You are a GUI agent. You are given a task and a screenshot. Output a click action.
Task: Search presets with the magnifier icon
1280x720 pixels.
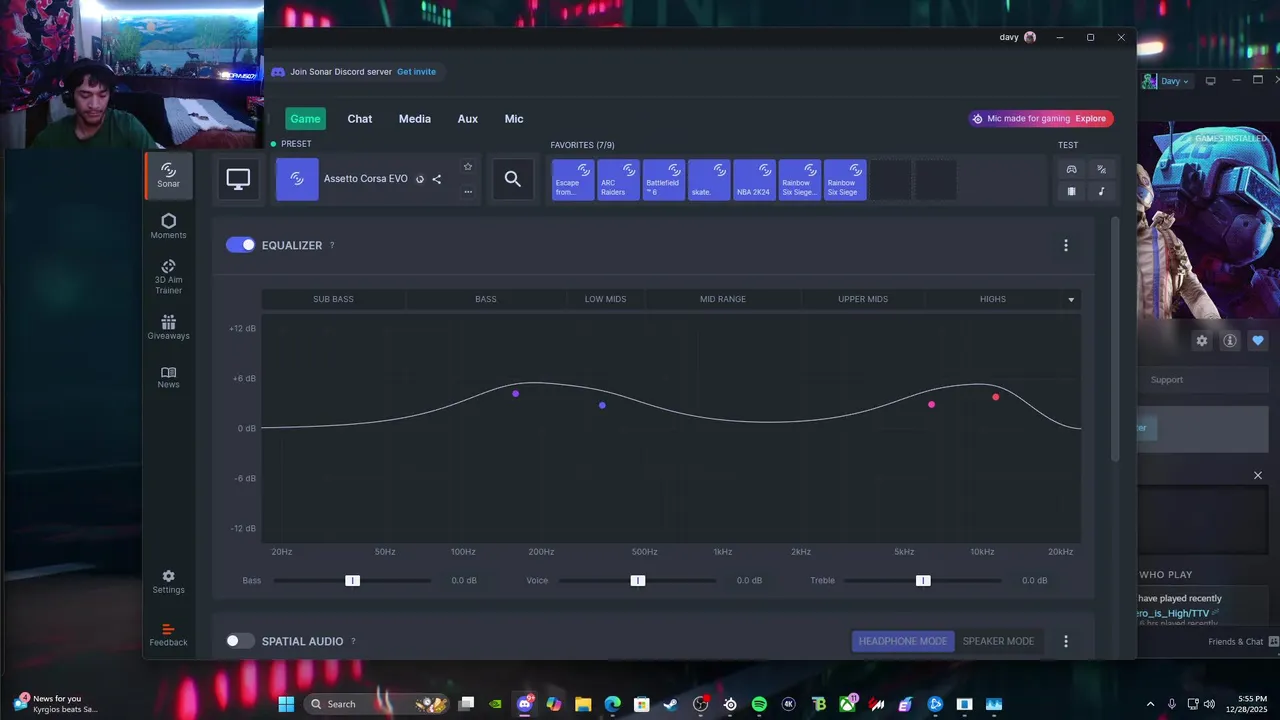pos(513,179)
